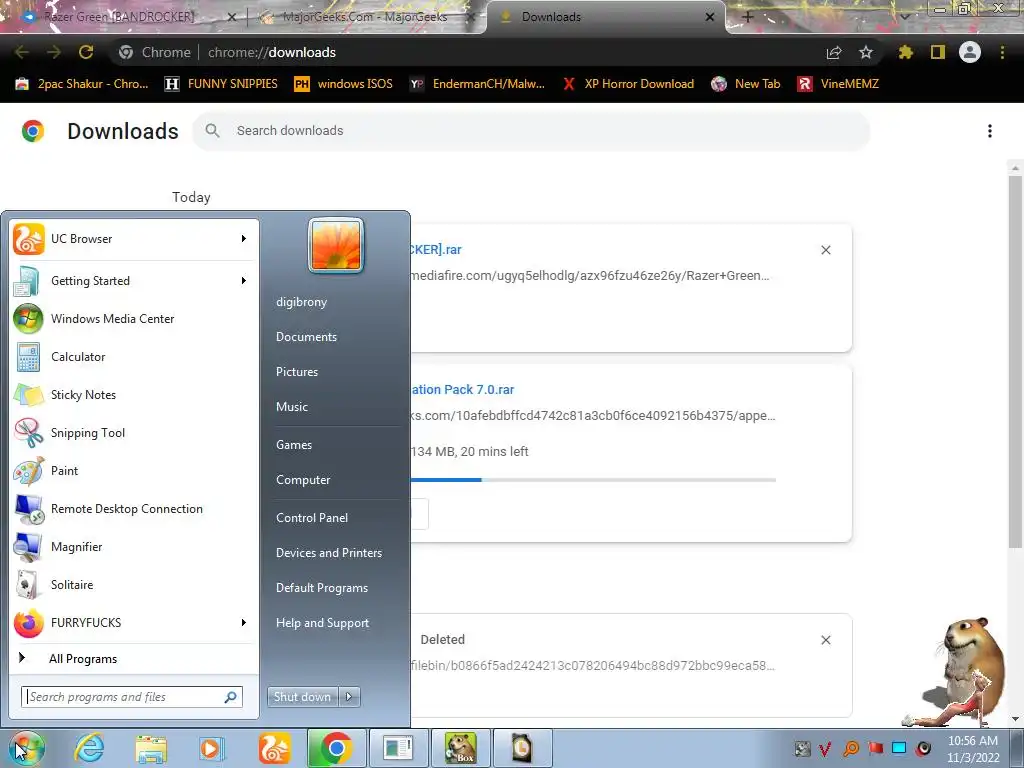Viewport: 1024px width, 768px height.
Task: Open Downloads page more actions menu
Action: tap(990, 131)
